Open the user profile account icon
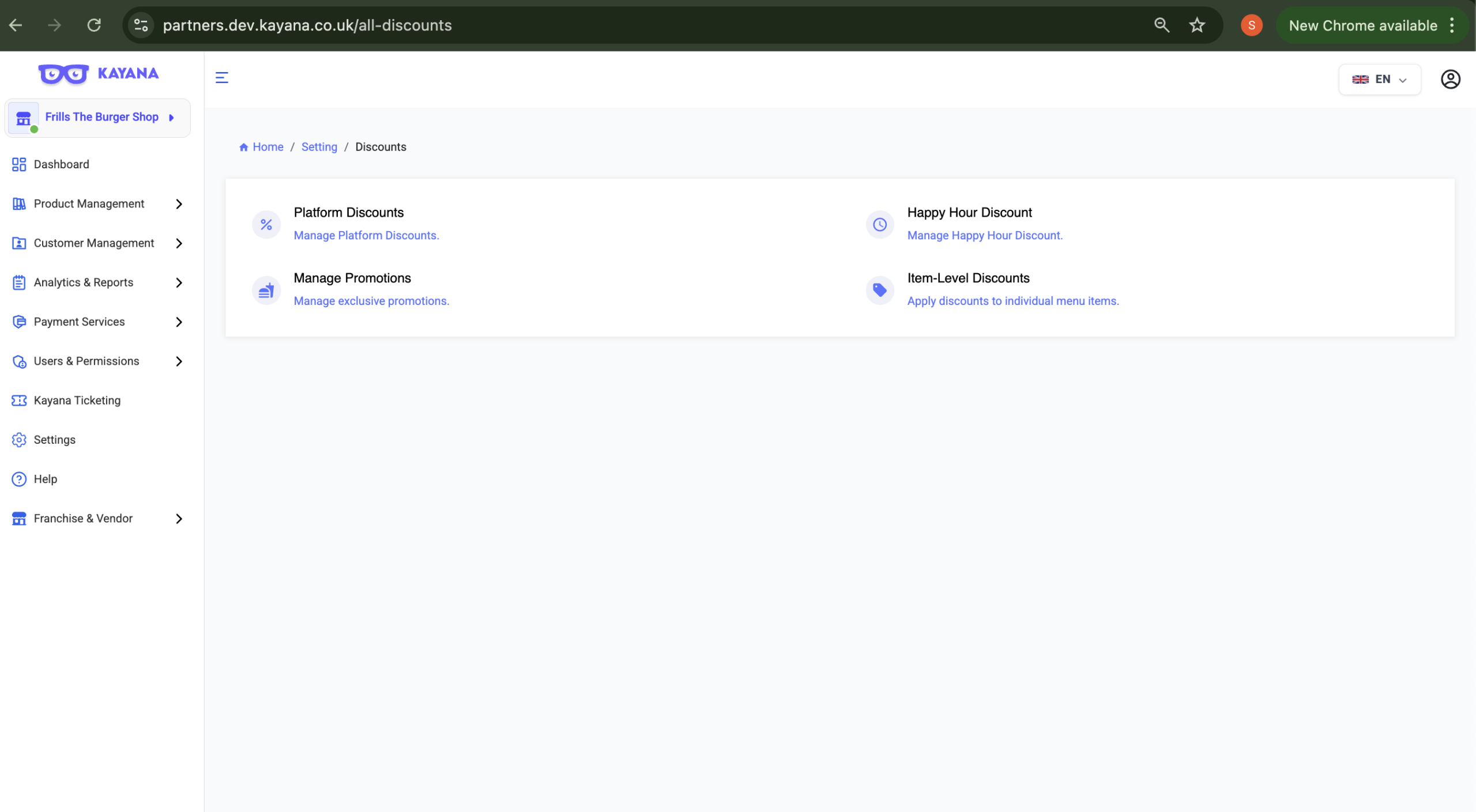 (x=1450, y=79)
